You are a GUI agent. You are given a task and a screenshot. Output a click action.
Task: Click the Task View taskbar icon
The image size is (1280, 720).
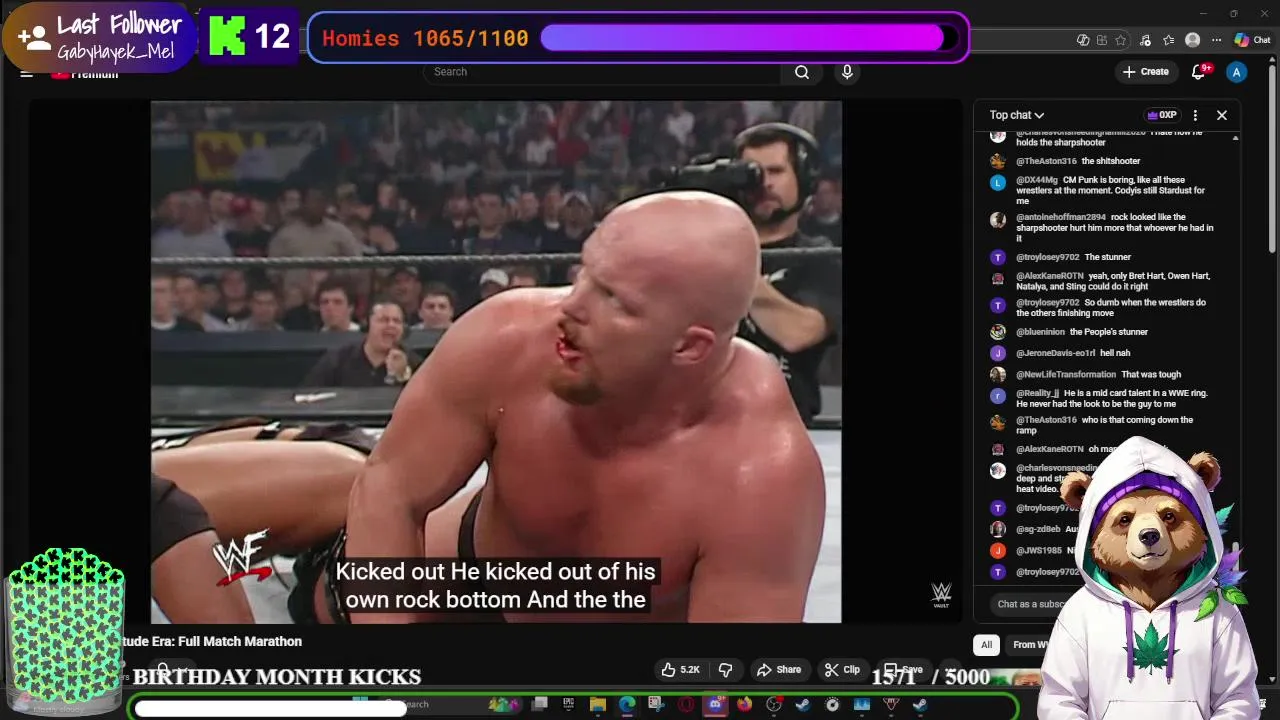click(540, 705)
